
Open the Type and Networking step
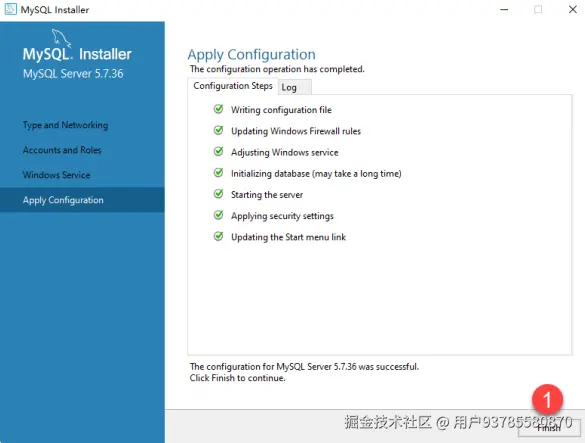point(65,125)
